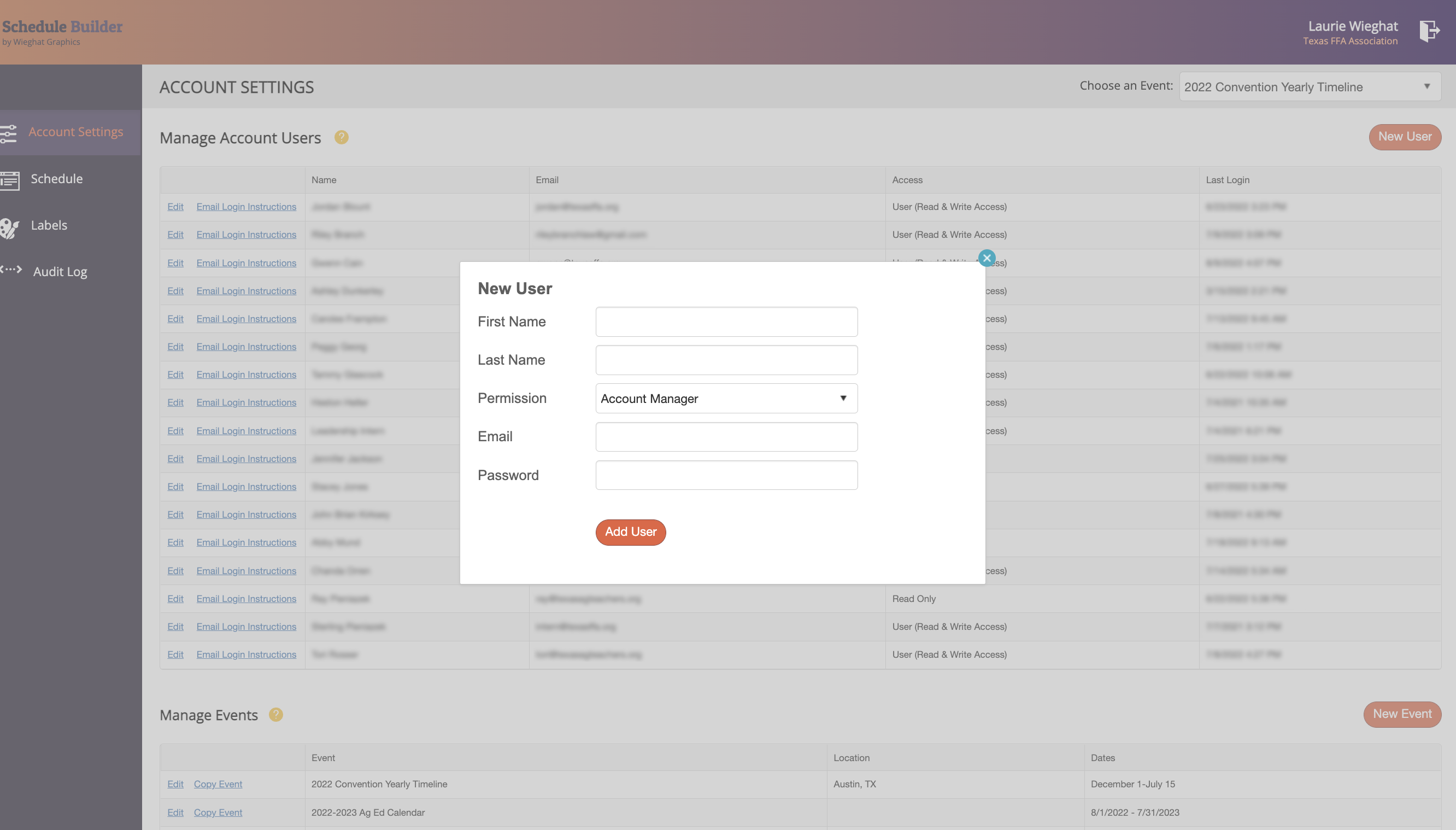Close the New User dialog
This screenshot has height=830, width=1456.
pyautogui.click(x=987, y=258)
